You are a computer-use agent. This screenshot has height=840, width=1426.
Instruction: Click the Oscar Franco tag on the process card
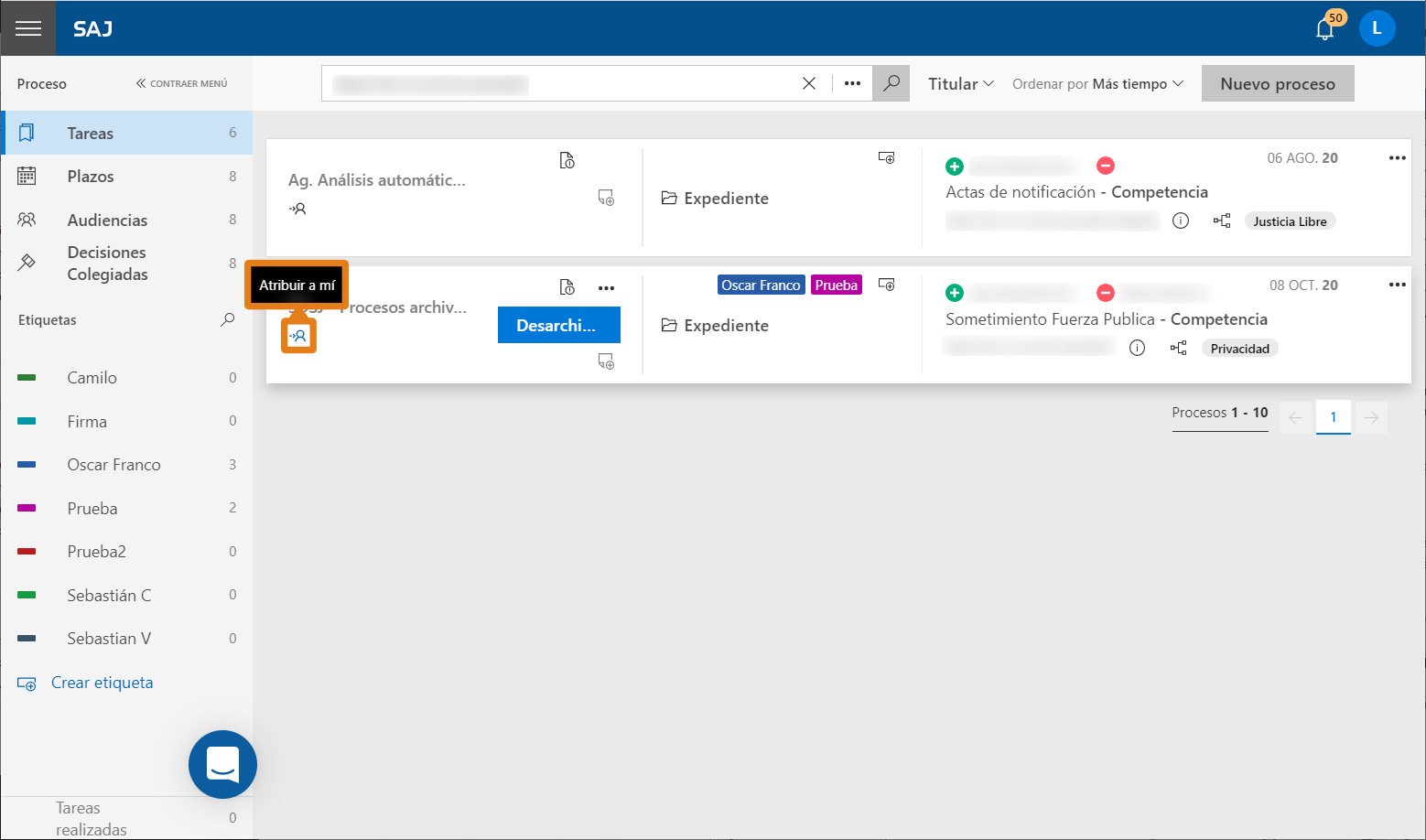point(761,285)
